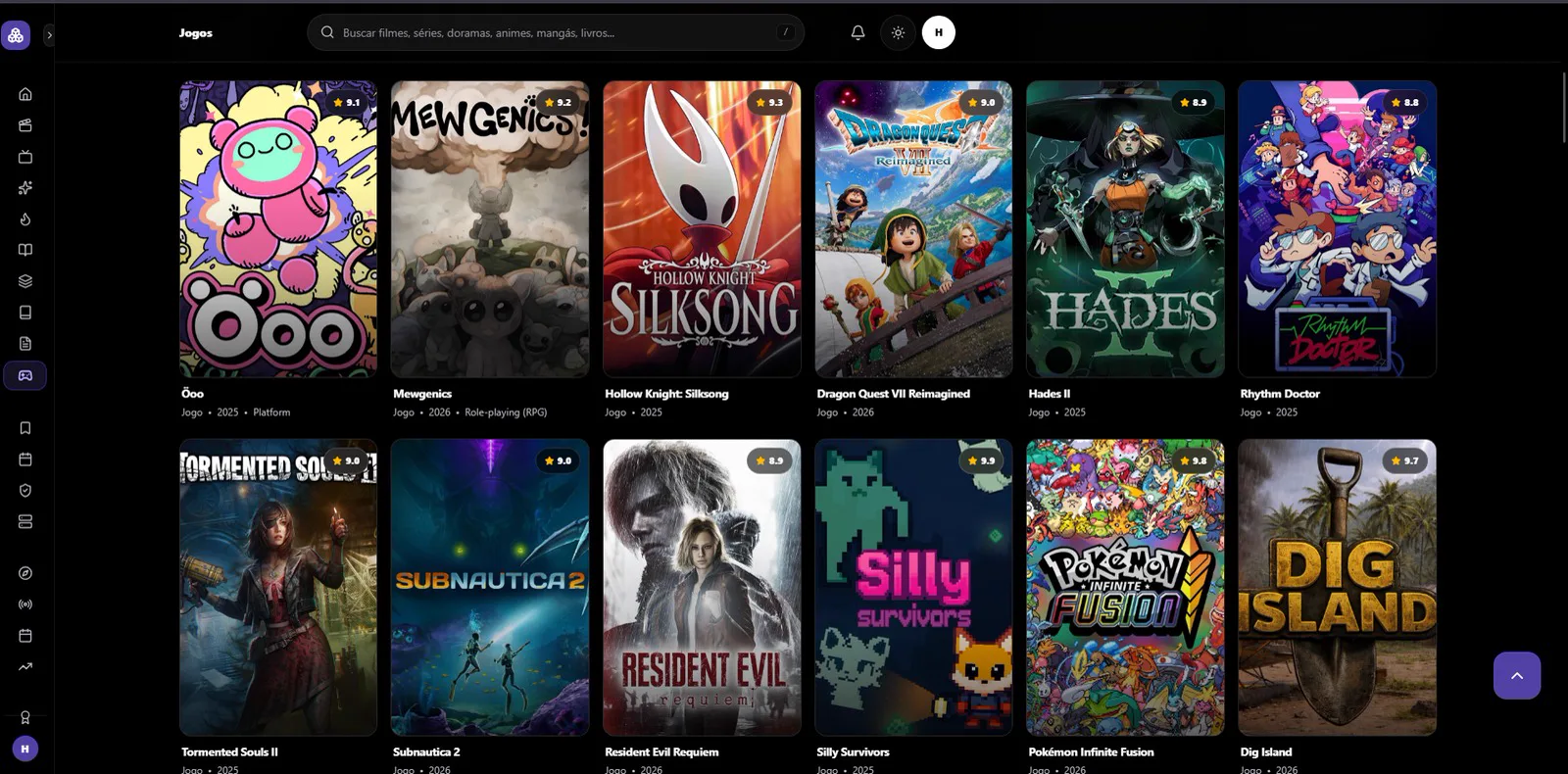Select the stacked layers icon in sidebar

tap(25, 281)
